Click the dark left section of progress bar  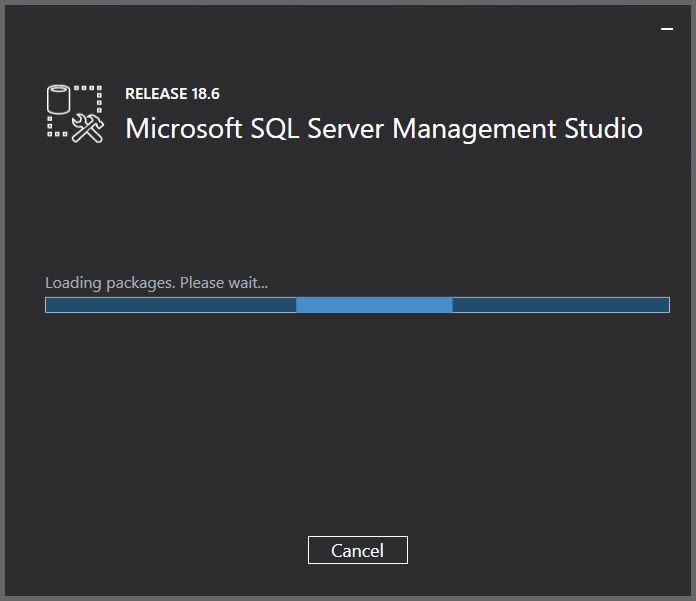[x=170, y=305]
